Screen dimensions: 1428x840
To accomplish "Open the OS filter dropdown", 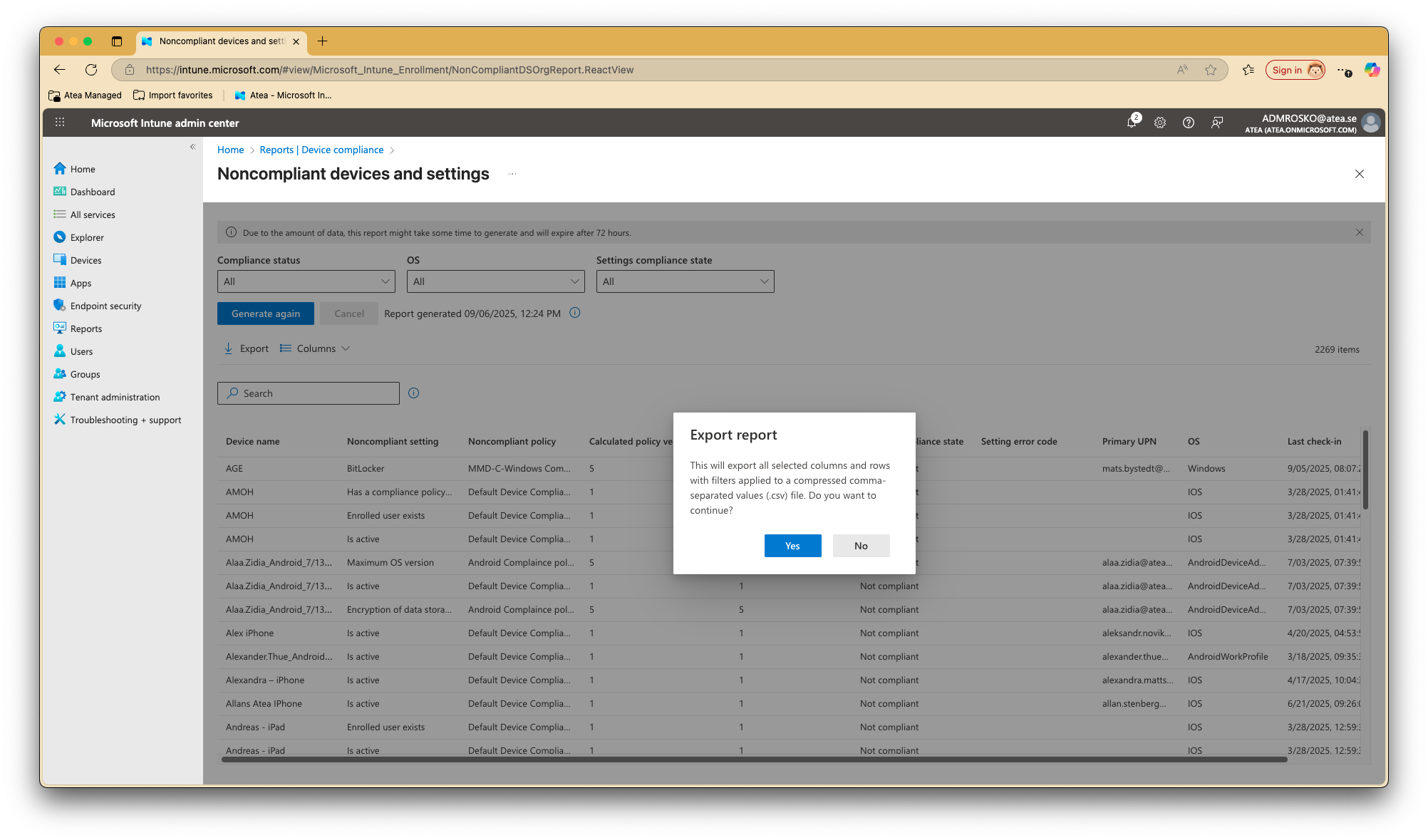I will coord(495,281).
